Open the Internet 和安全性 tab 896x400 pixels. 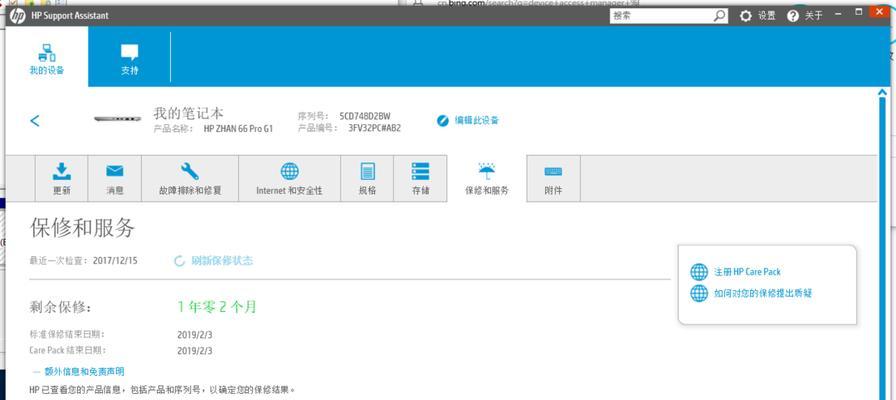click(290, 179)
